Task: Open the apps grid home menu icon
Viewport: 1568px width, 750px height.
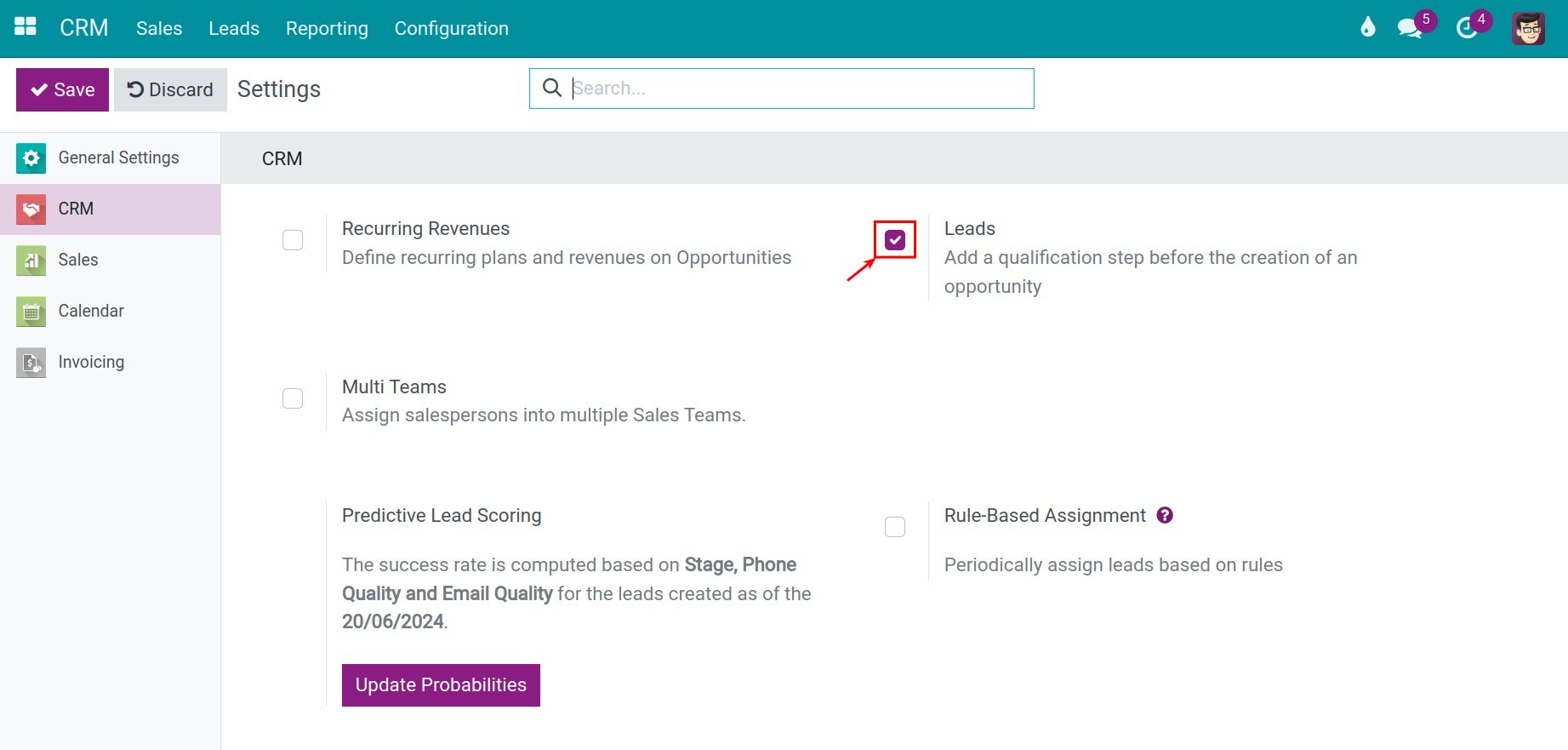Action: 26,27
